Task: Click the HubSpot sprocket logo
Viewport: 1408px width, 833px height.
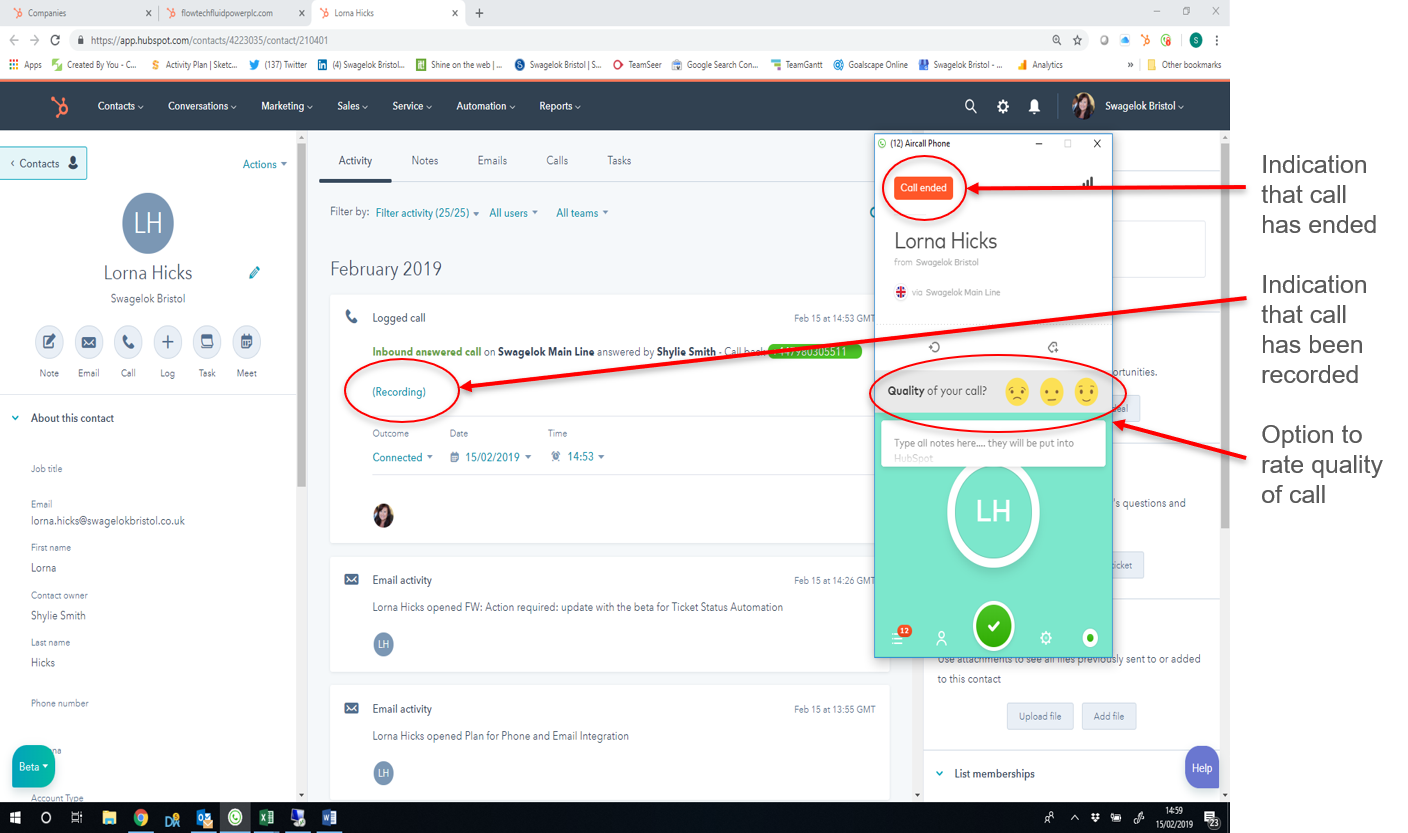Action: pyautogui.click(x=60, y=106)
